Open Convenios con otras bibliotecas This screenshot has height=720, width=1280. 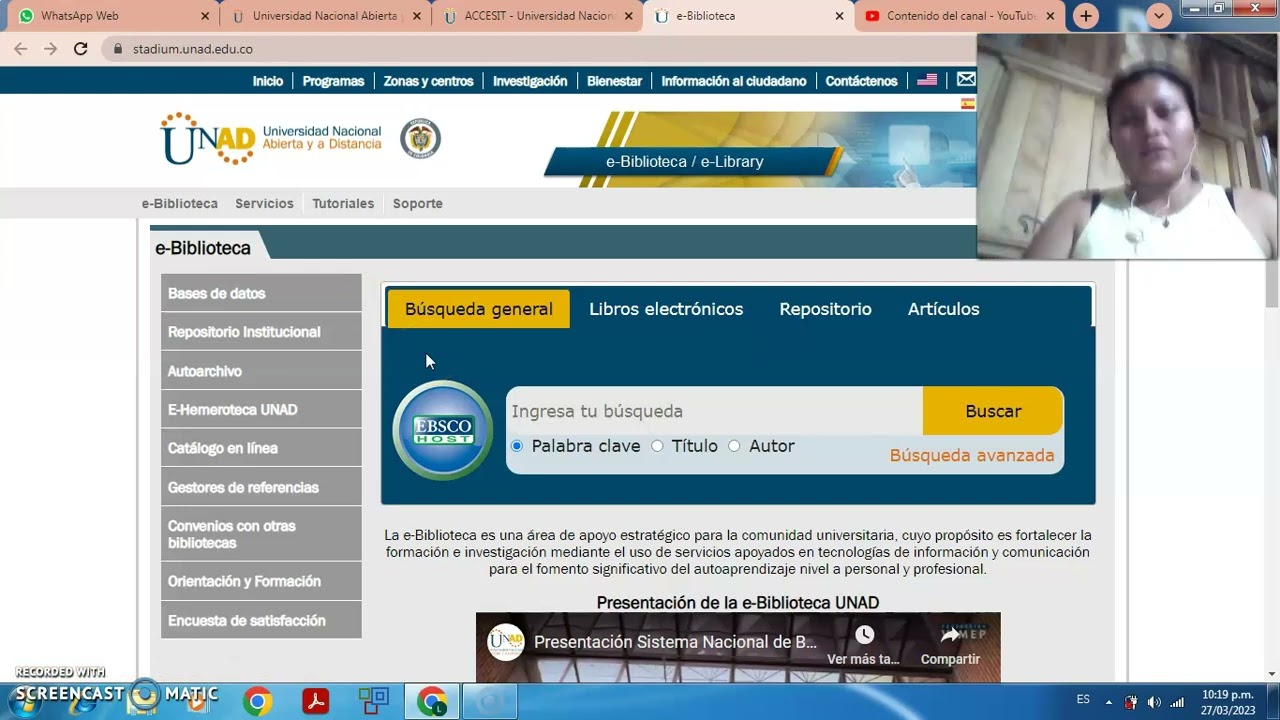coord(261,534)
